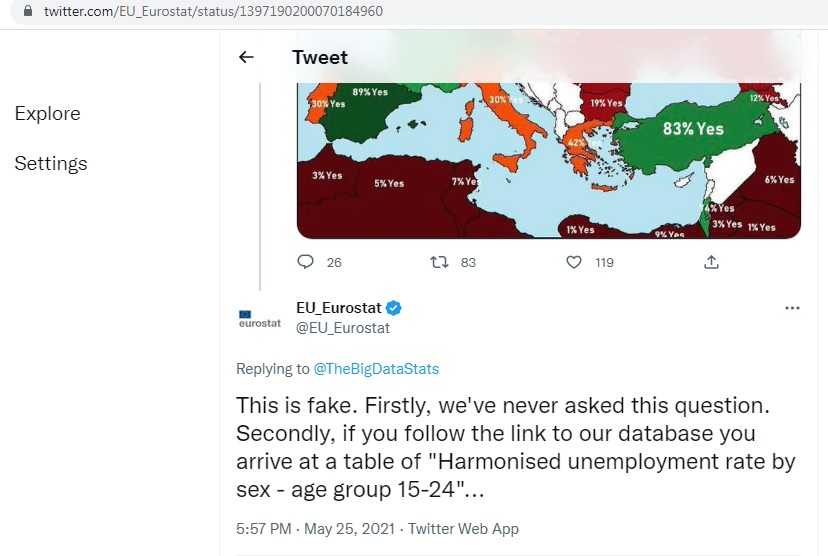Click the blue verified badge

pos(395,308)
